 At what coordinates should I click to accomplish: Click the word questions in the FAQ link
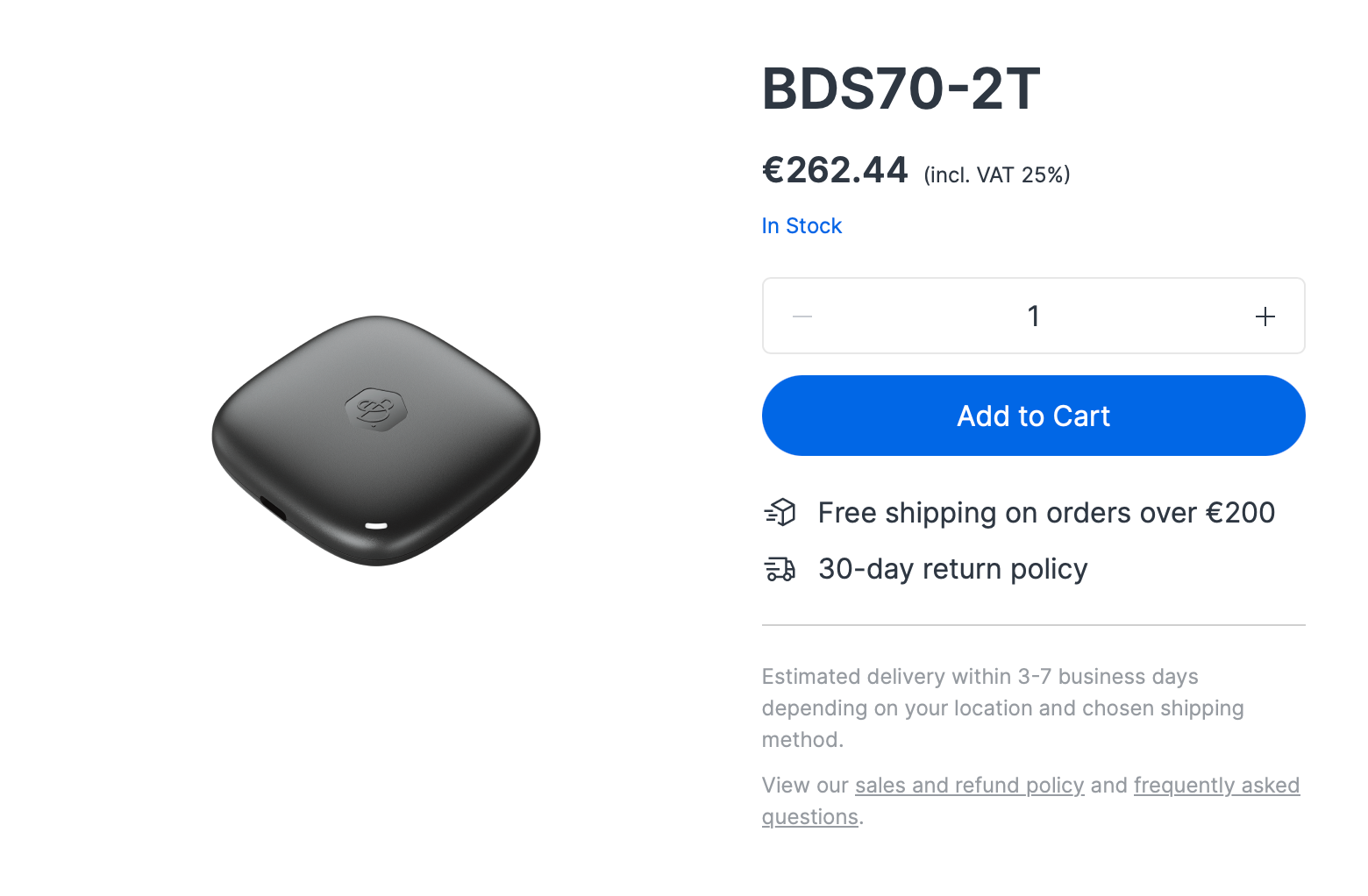pyautogui.click(x=809, y=817)
